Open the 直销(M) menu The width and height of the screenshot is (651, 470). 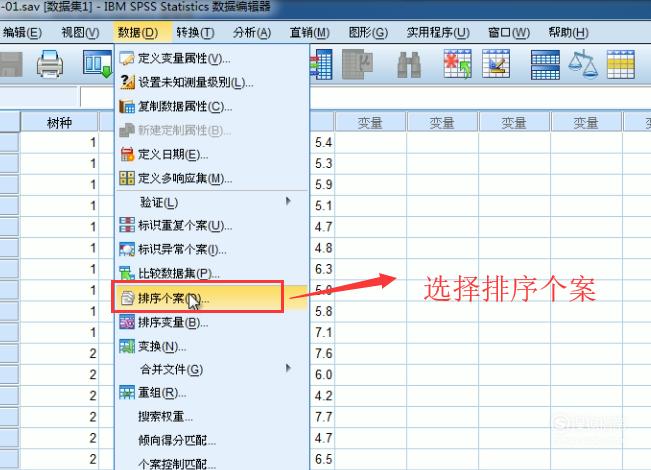[310, 32]
